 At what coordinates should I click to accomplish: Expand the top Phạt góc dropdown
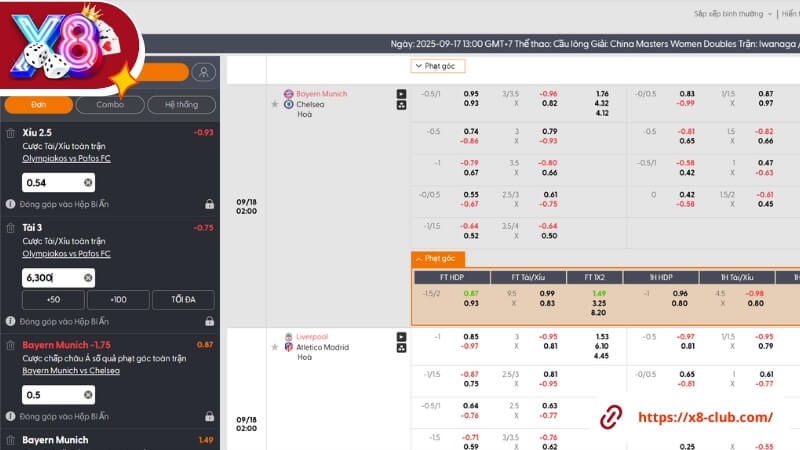click(x=438, y=66)
